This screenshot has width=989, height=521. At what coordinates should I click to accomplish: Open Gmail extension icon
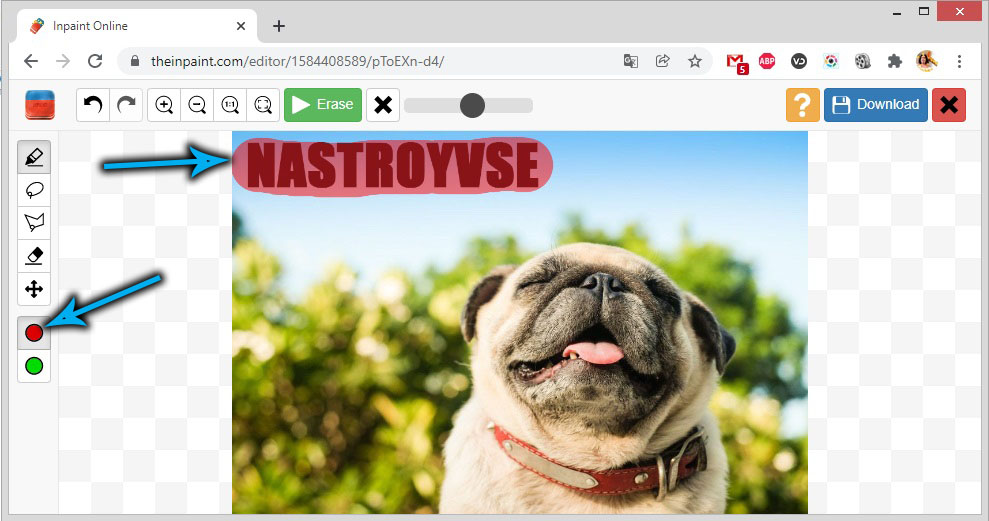point(736,62)
